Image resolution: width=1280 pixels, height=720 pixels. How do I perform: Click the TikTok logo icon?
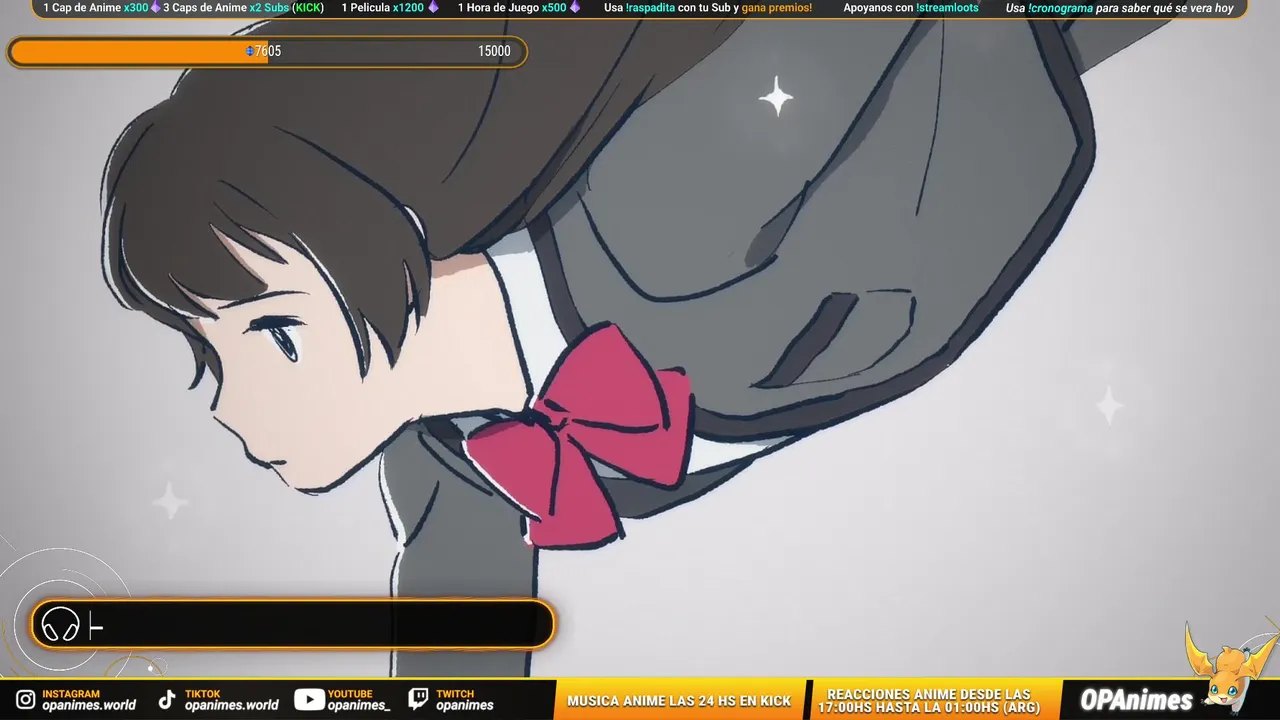[x=167, y=700]
